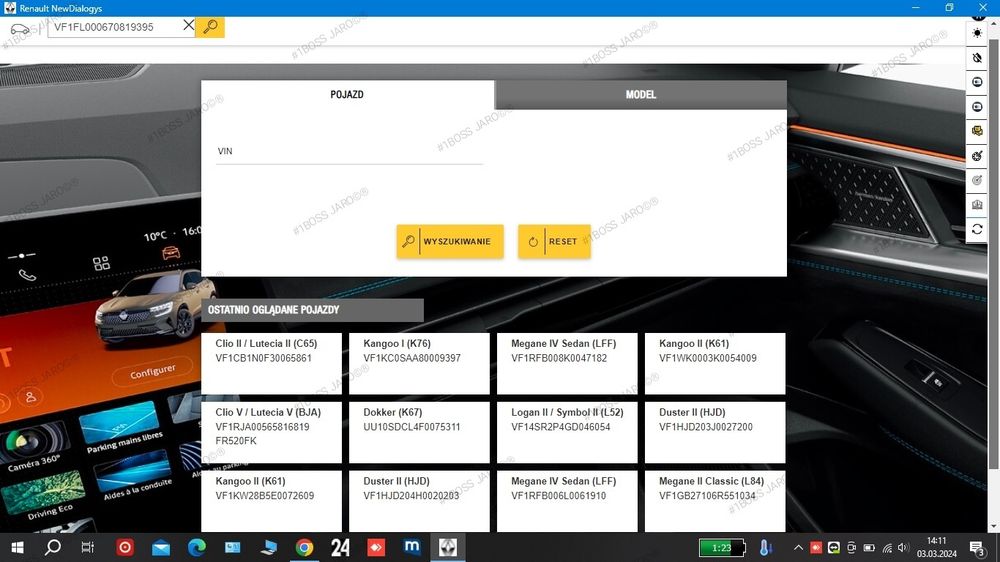Open the book-shaped sidebar icon
This screenshot has height=562, width=1000.
pyautogui.click(x=977, y=205)
